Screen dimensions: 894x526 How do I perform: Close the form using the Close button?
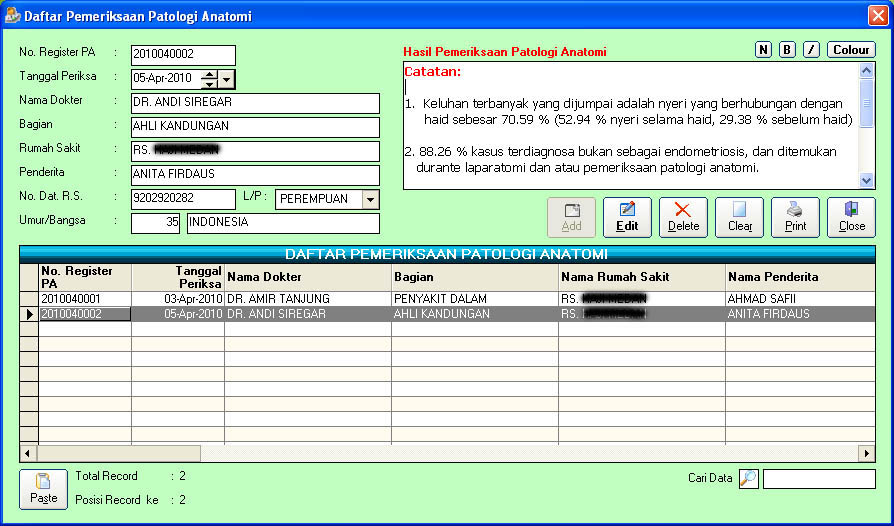pos(851,217)
